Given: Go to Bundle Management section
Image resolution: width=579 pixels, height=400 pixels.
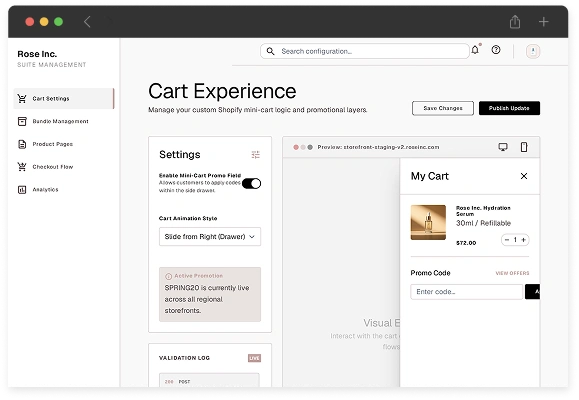Looking at the screenshot, I should pyautogui.click(x=64, y=121).
